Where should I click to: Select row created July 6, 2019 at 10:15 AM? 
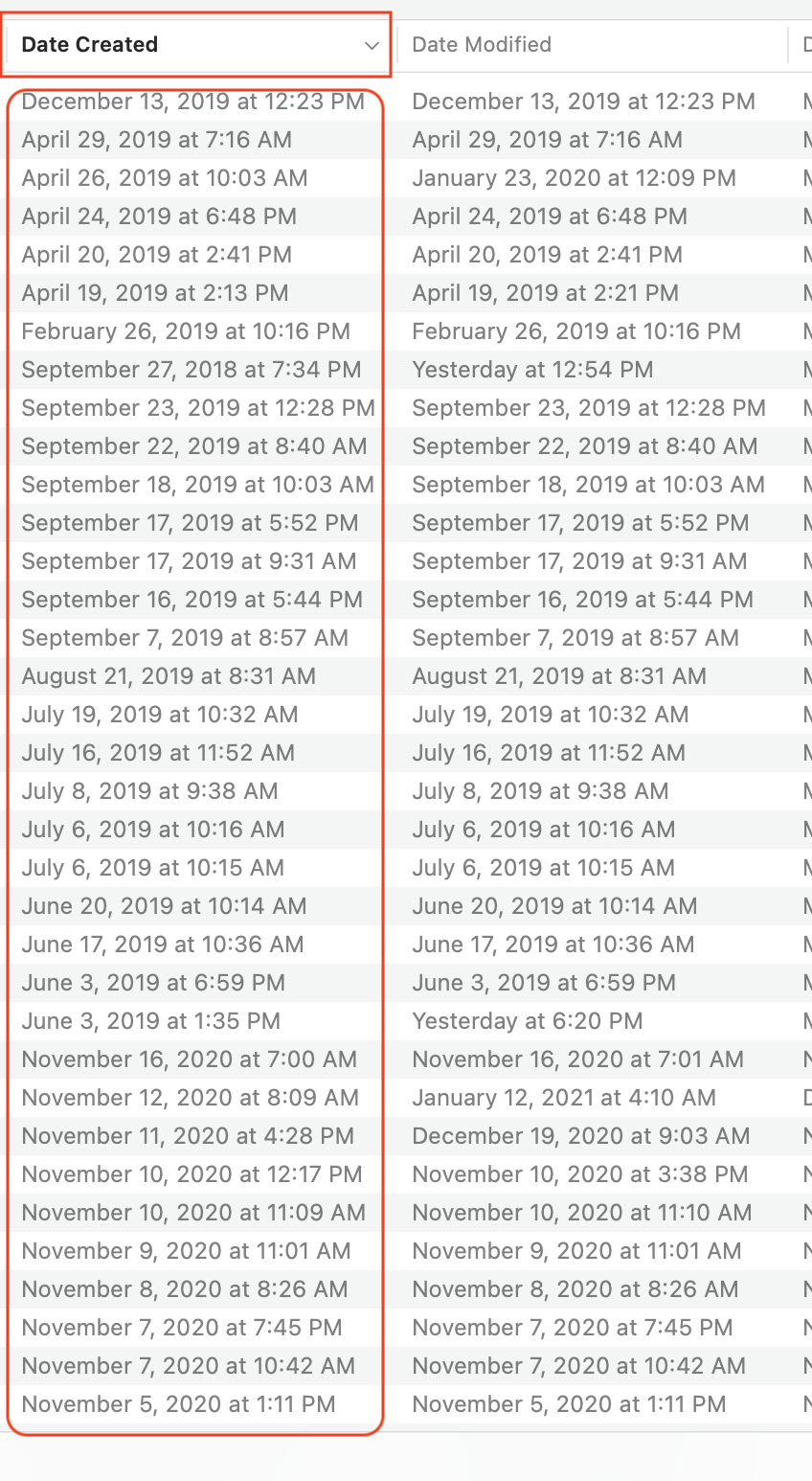coord(152,868)
